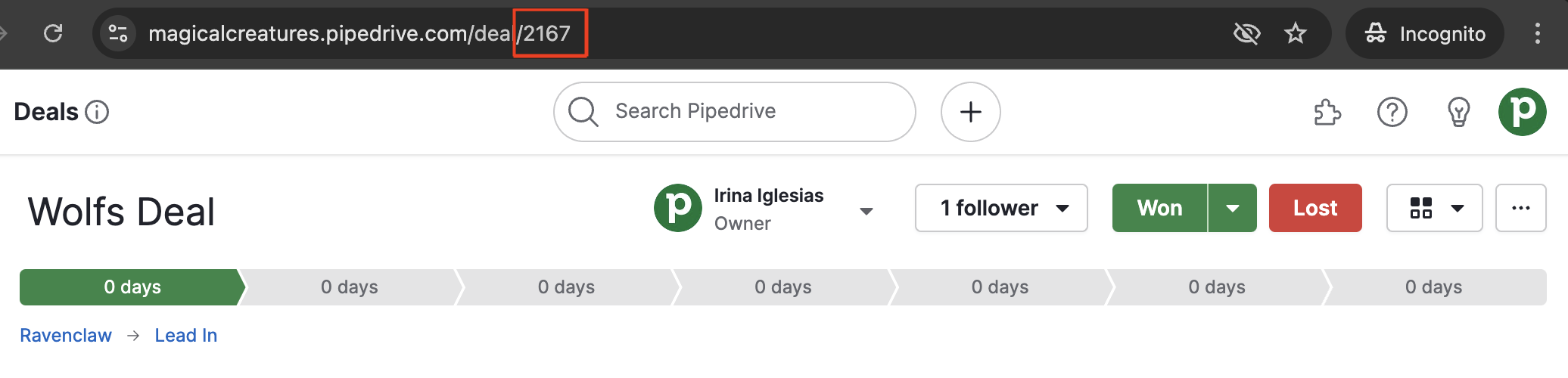Reload the page with browser refresh icon
This screenshot has height=378, width=1568.
pos(53,33)
